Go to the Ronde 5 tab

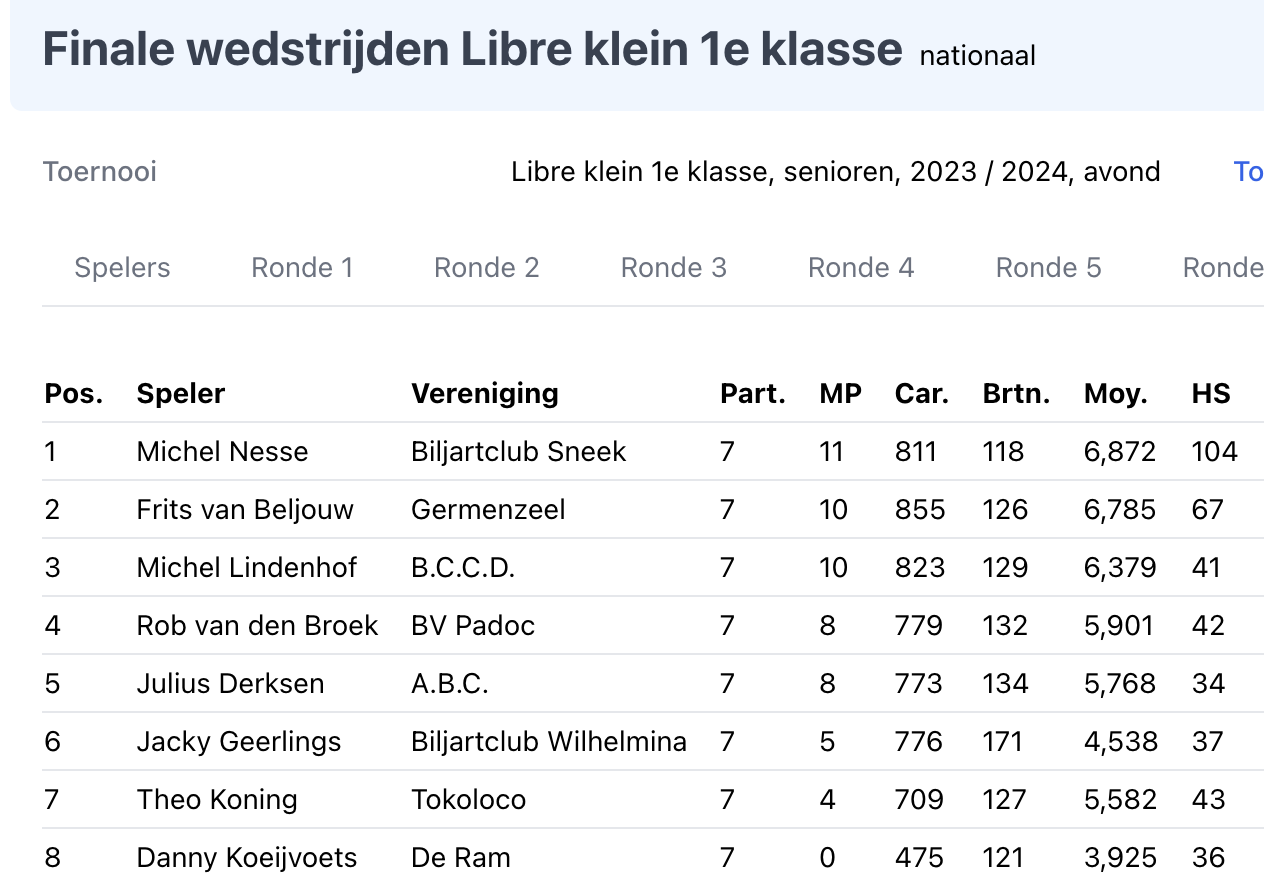click(x=1048, y=268)
